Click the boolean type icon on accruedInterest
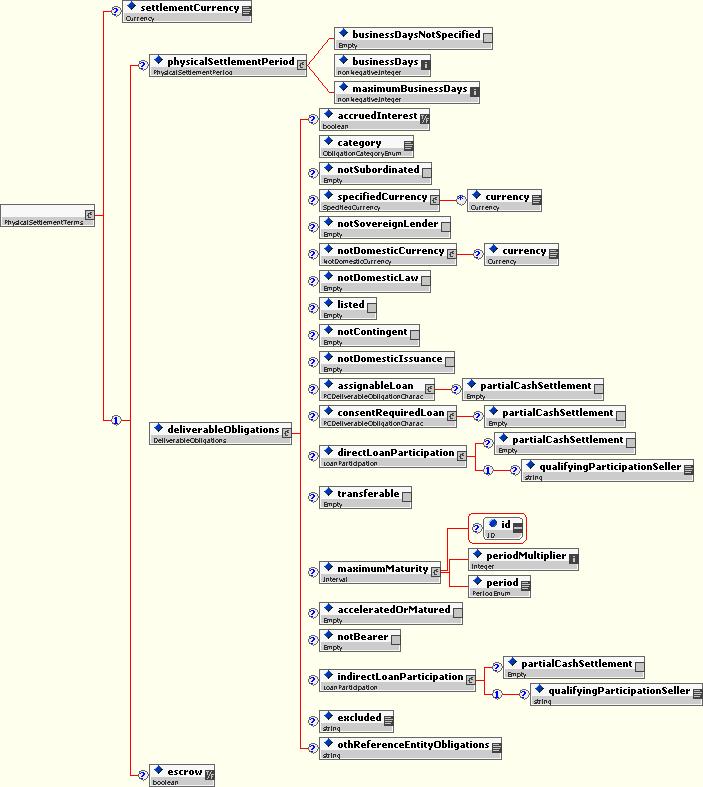703x787 pixels. [x=425, y=119]
